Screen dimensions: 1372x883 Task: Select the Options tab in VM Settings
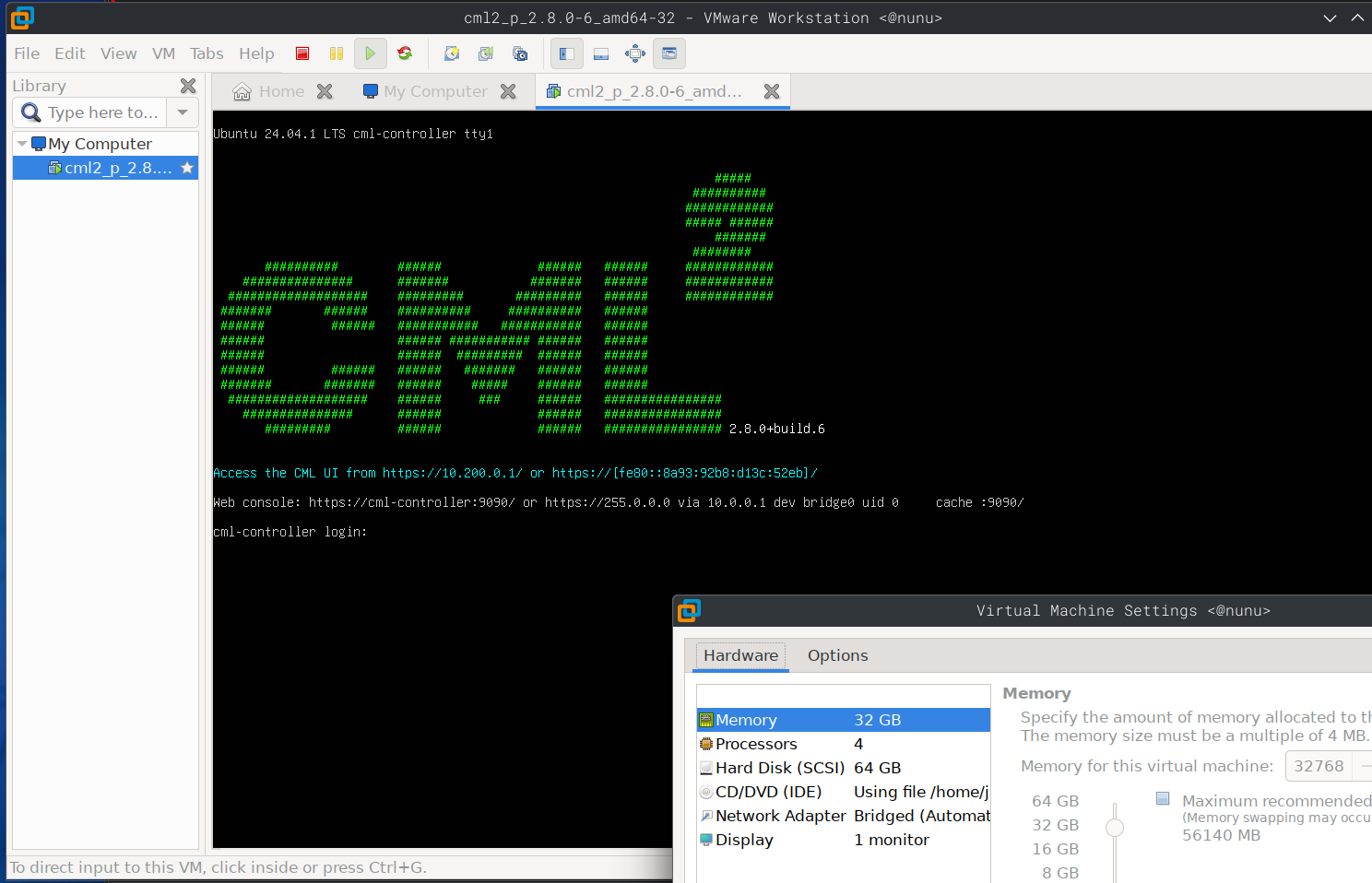coord(838,655)
